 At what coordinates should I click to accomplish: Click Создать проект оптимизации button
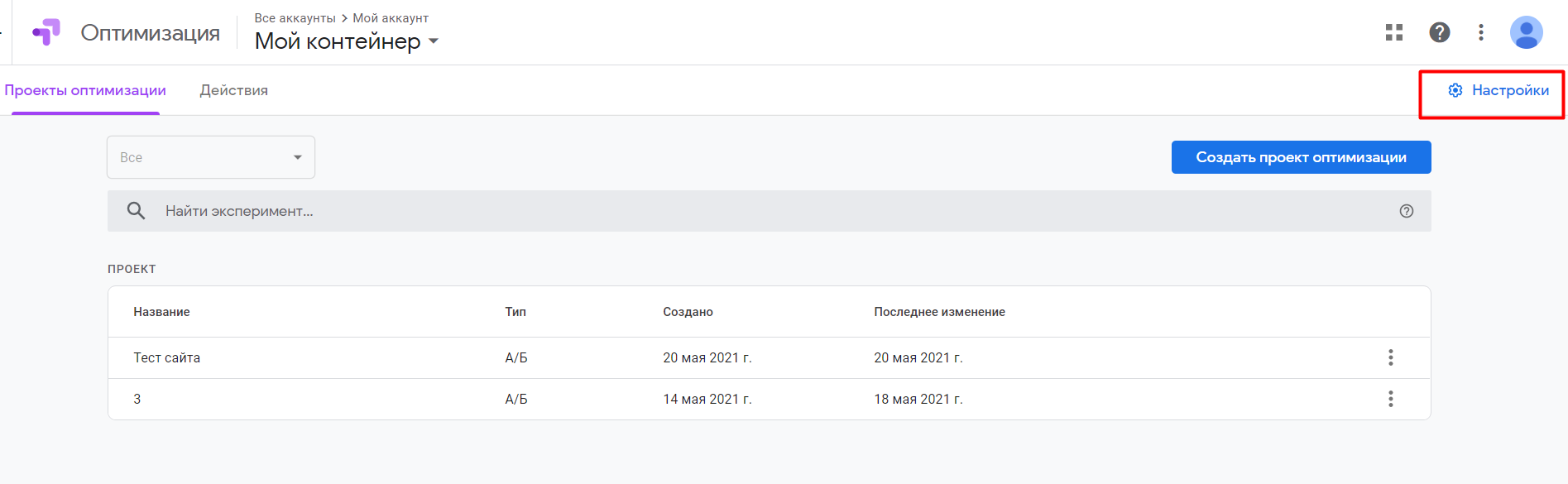coord(1302,157)
